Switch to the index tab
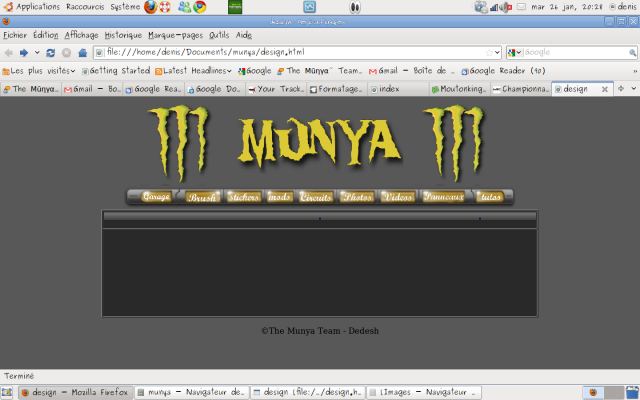640x400 pixels. pyautogui.click(x=398, y=89)
